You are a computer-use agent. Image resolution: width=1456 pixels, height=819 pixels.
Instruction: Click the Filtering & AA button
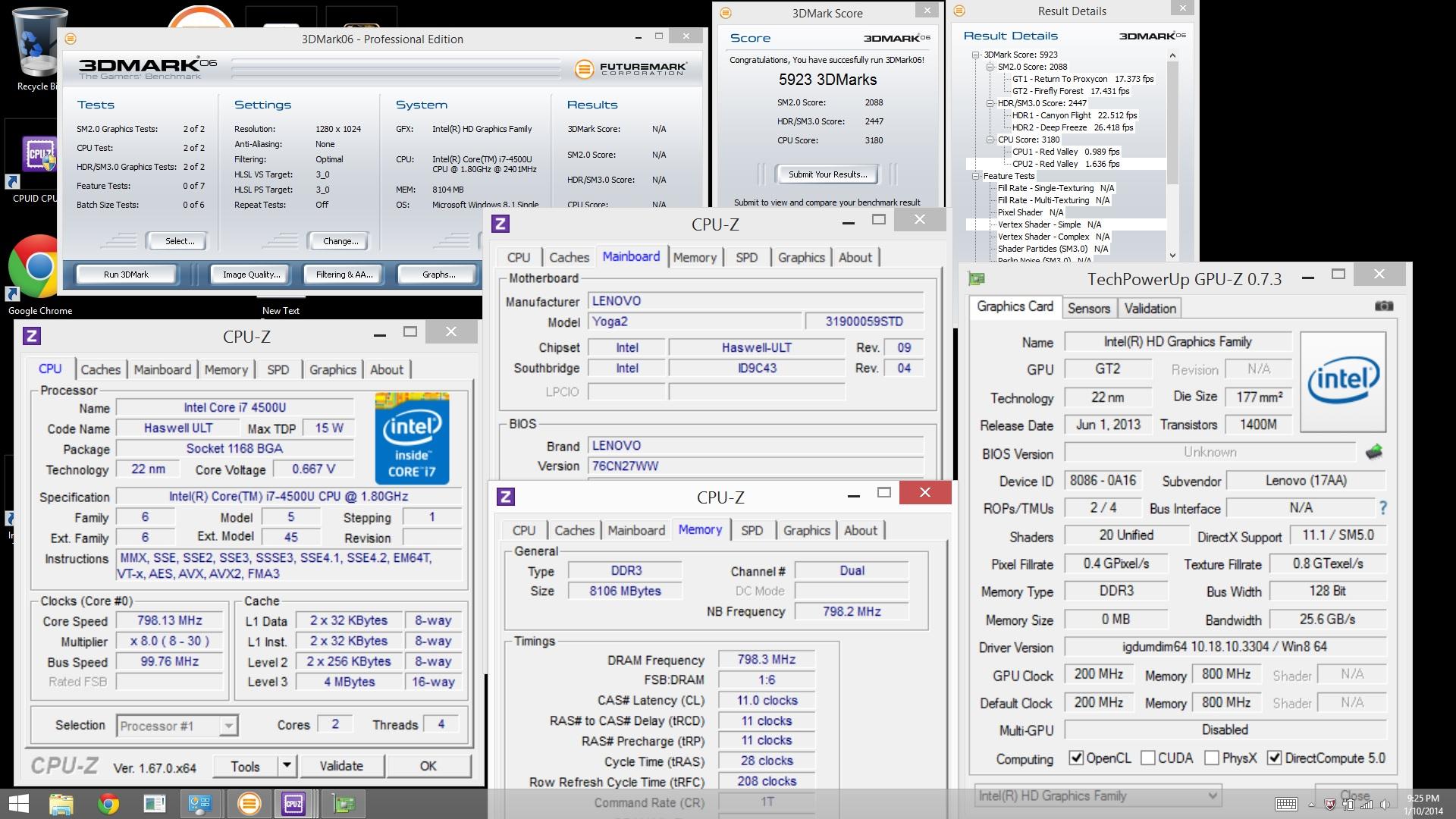pos(344,275)
